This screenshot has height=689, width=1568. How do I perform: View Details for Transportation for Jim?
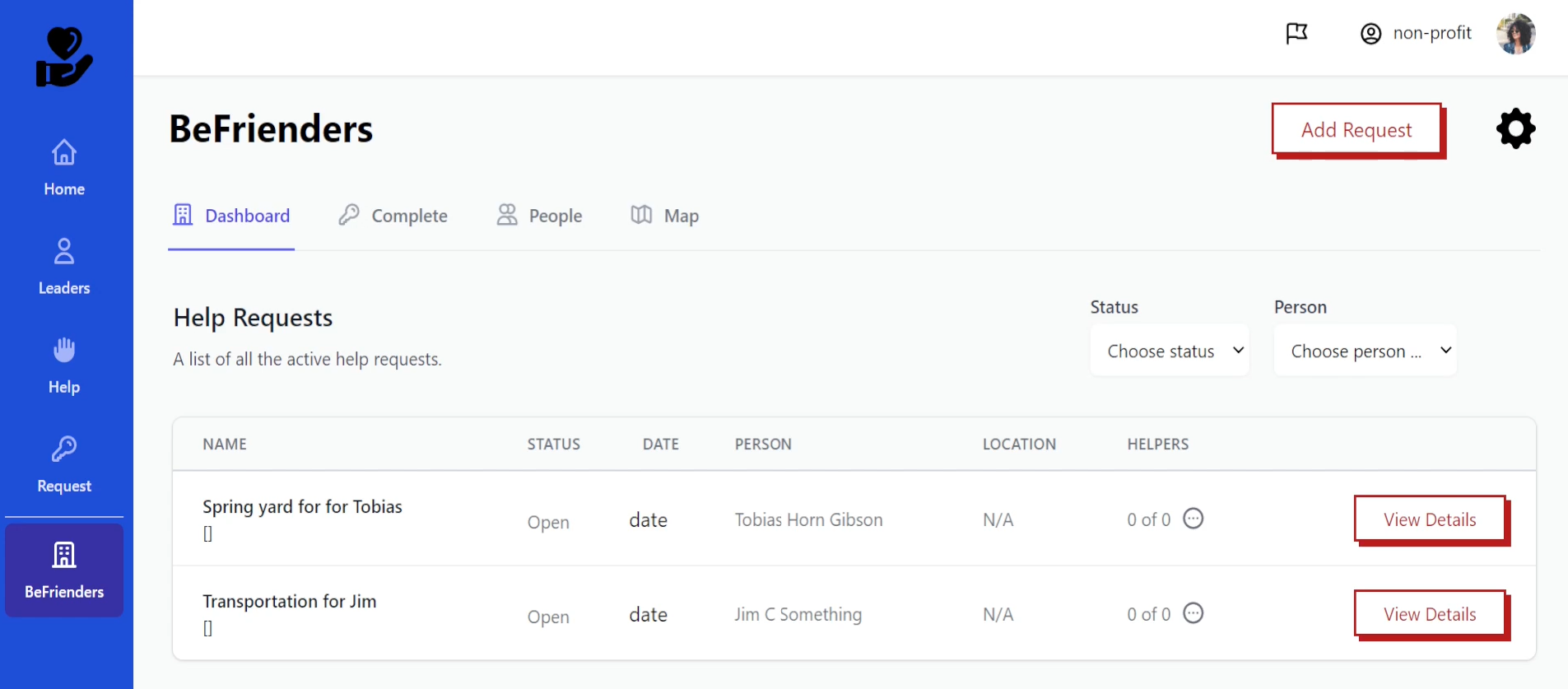1430,614
